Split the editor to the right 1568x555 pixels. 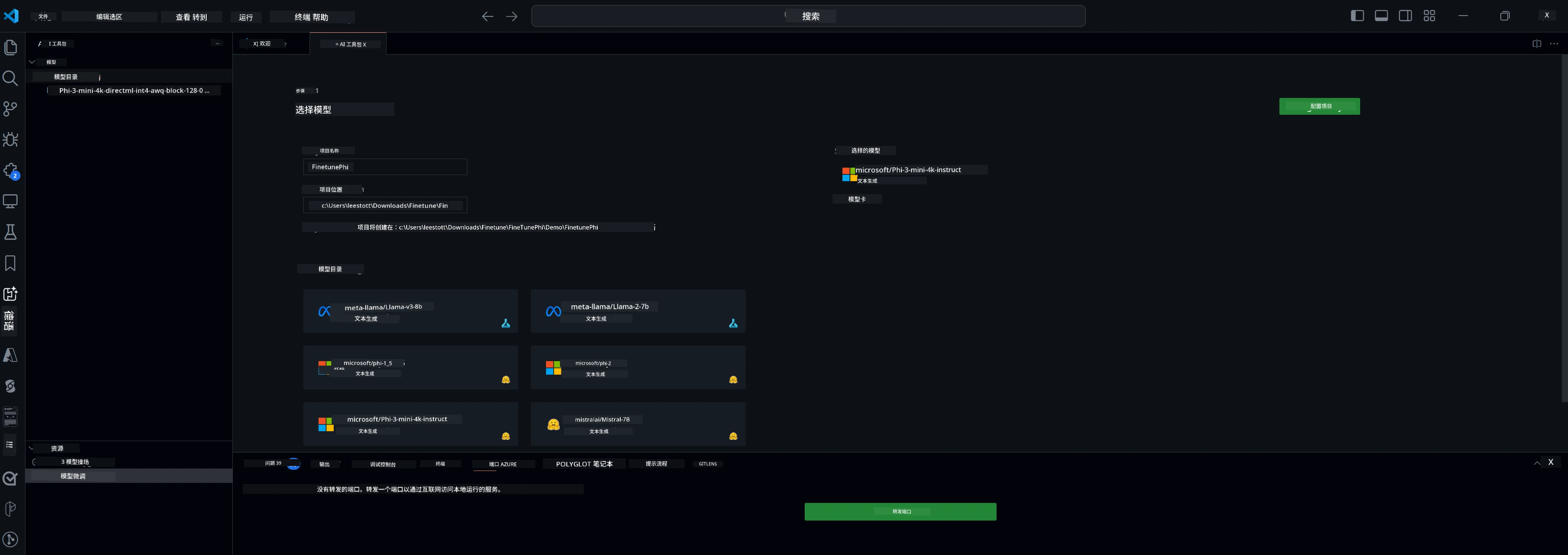pyautogui.click(x=1536, y=44)
